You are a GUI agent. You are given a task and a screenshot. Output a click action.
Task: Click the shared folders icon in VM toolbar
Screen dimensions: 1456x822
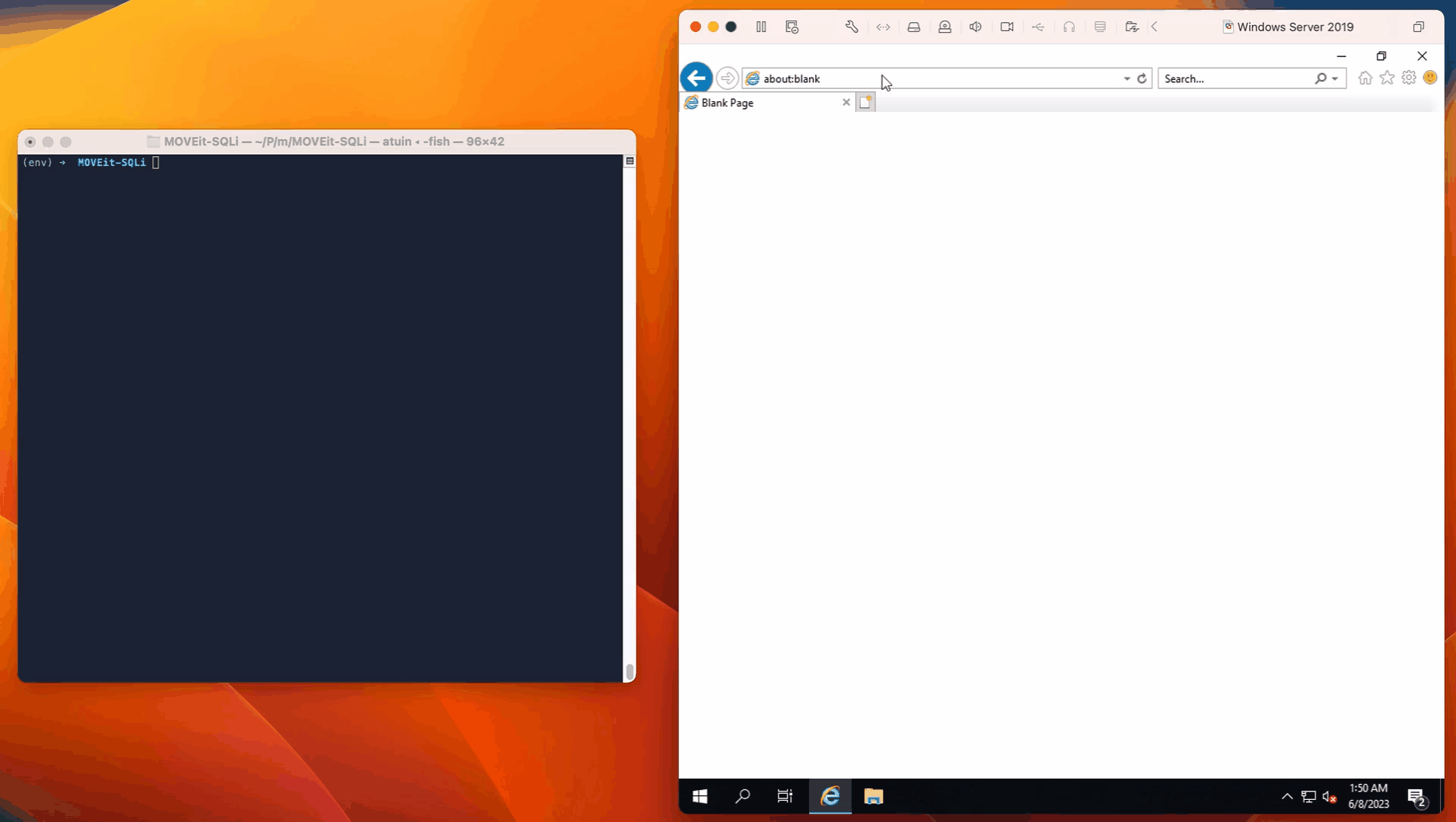[1132, 27]
